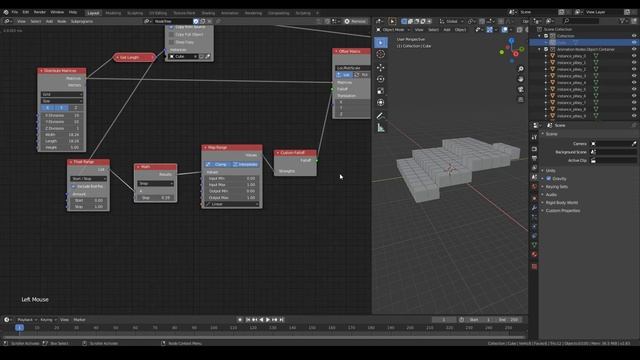Click the play reverse button
This screenshot has height=360, width=640.
point(261,320)
